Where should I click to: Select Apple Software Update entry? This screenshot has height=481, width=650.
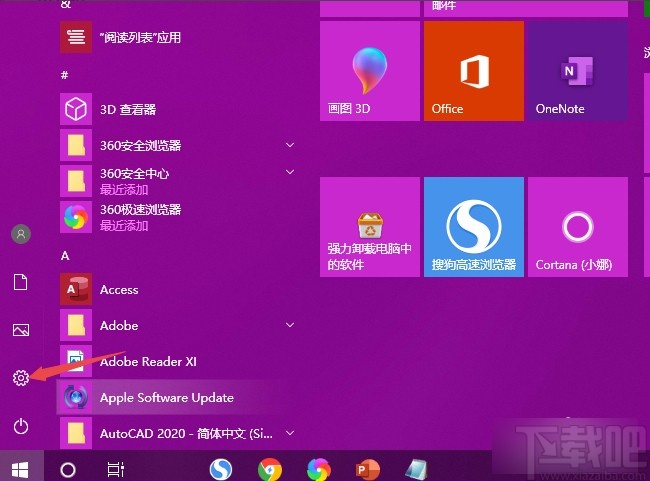coord(166,398)
